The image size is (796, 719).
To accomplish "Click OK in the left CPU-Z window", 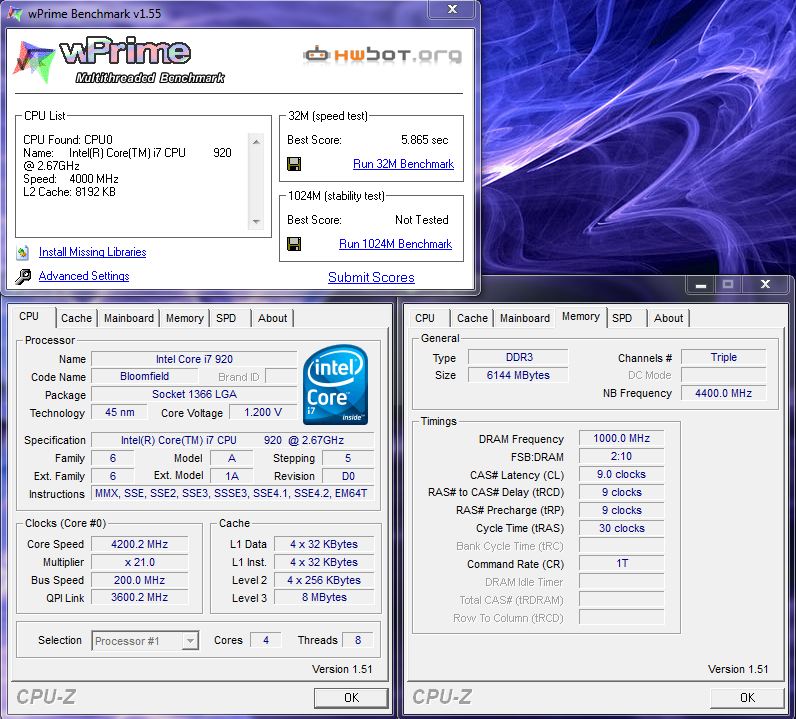I will coord(351,698).
